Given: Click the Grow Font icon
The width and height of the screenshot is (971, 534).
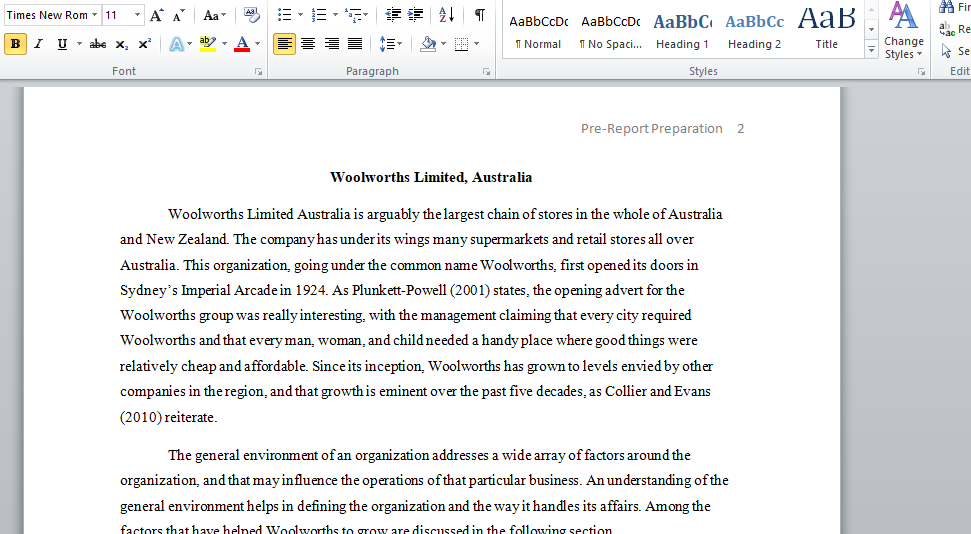Looking at the screenshot, I should (x=156, y=15).
